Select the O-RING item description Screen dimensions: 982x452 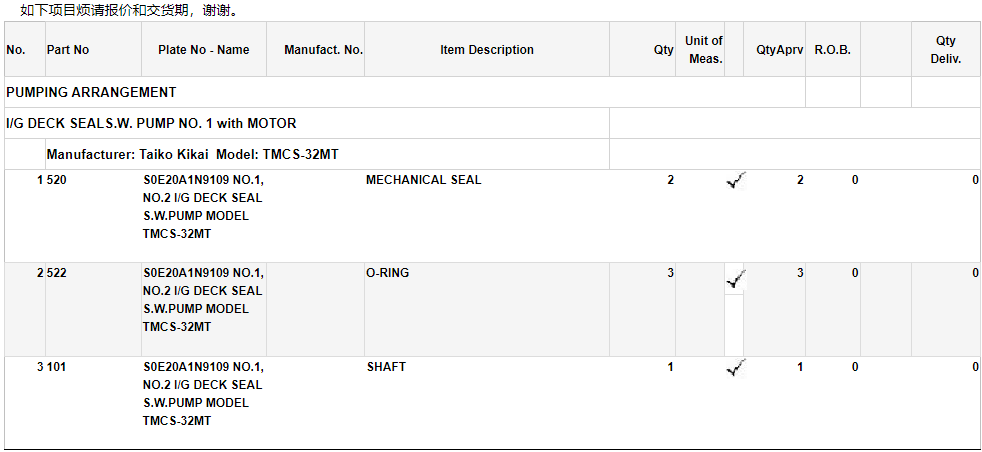[387, 273]
